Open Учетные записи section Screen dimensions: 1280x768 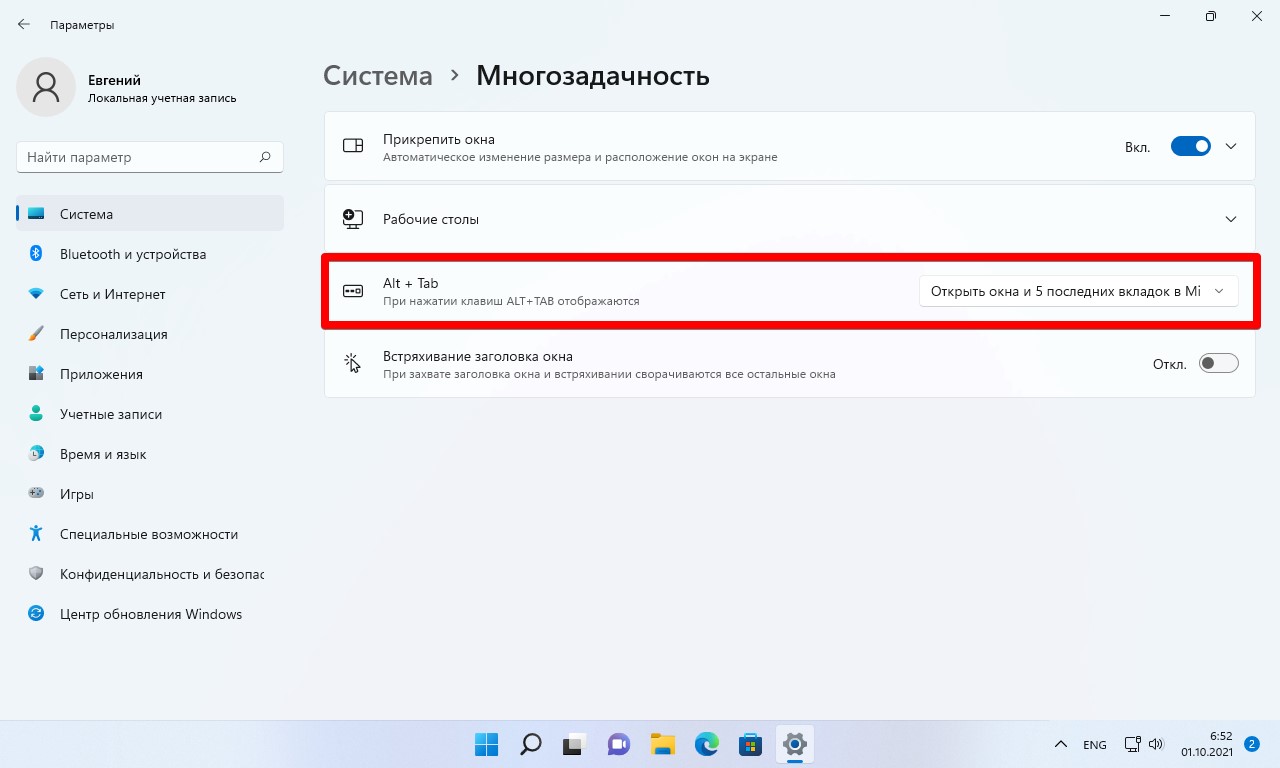tap(150, 414)
